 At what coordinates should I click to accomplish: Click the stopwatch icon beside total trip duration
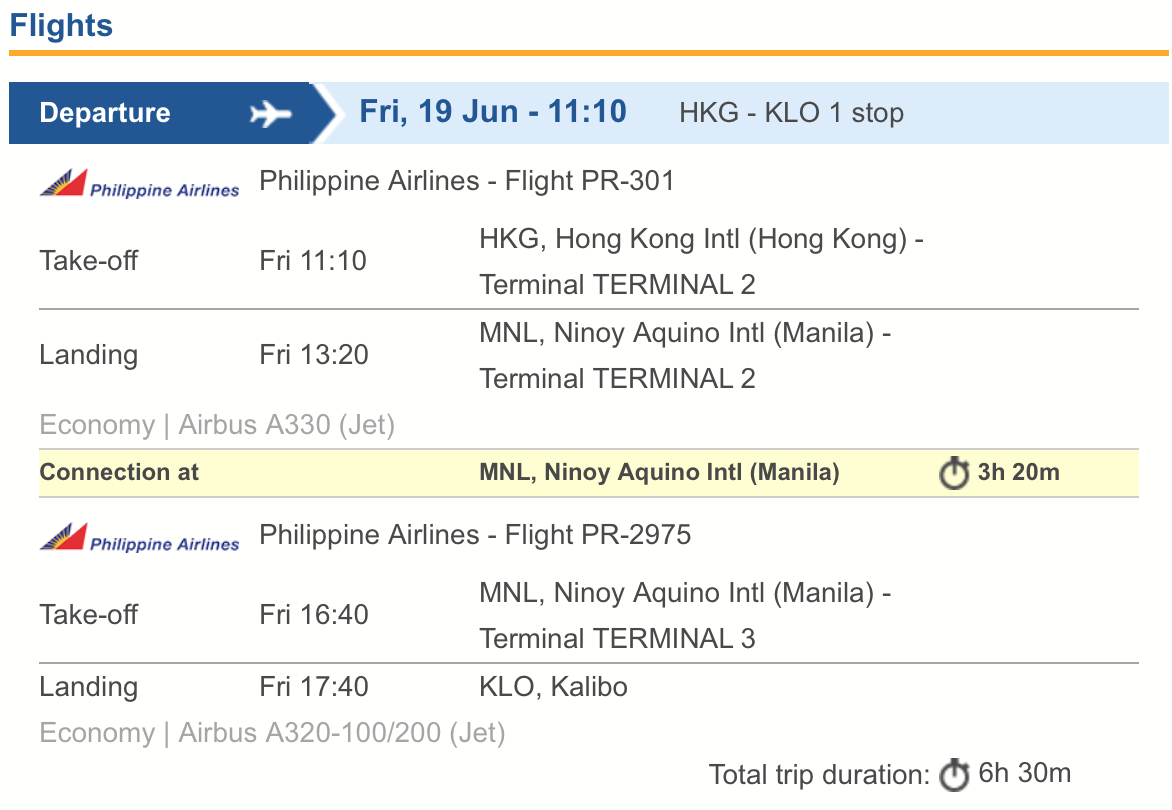click(954, 775)
